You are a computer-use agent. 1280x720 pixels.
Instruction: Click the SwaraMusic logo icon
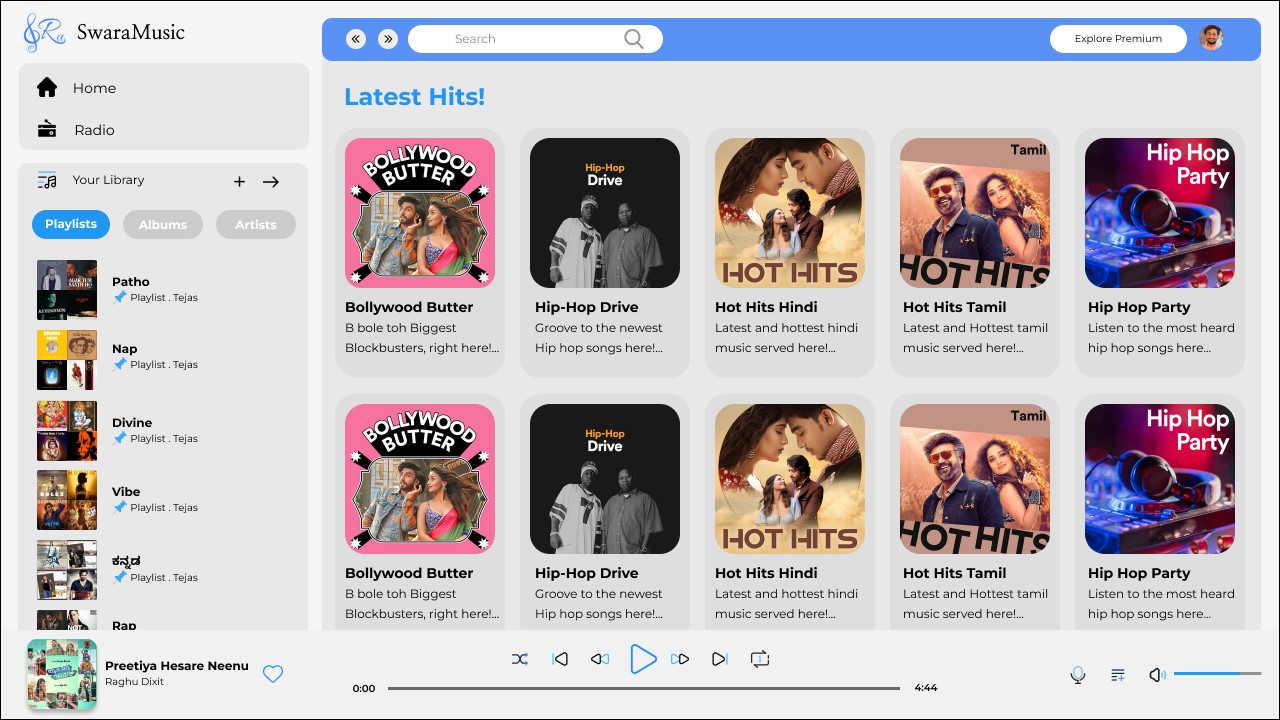(45, 32)
